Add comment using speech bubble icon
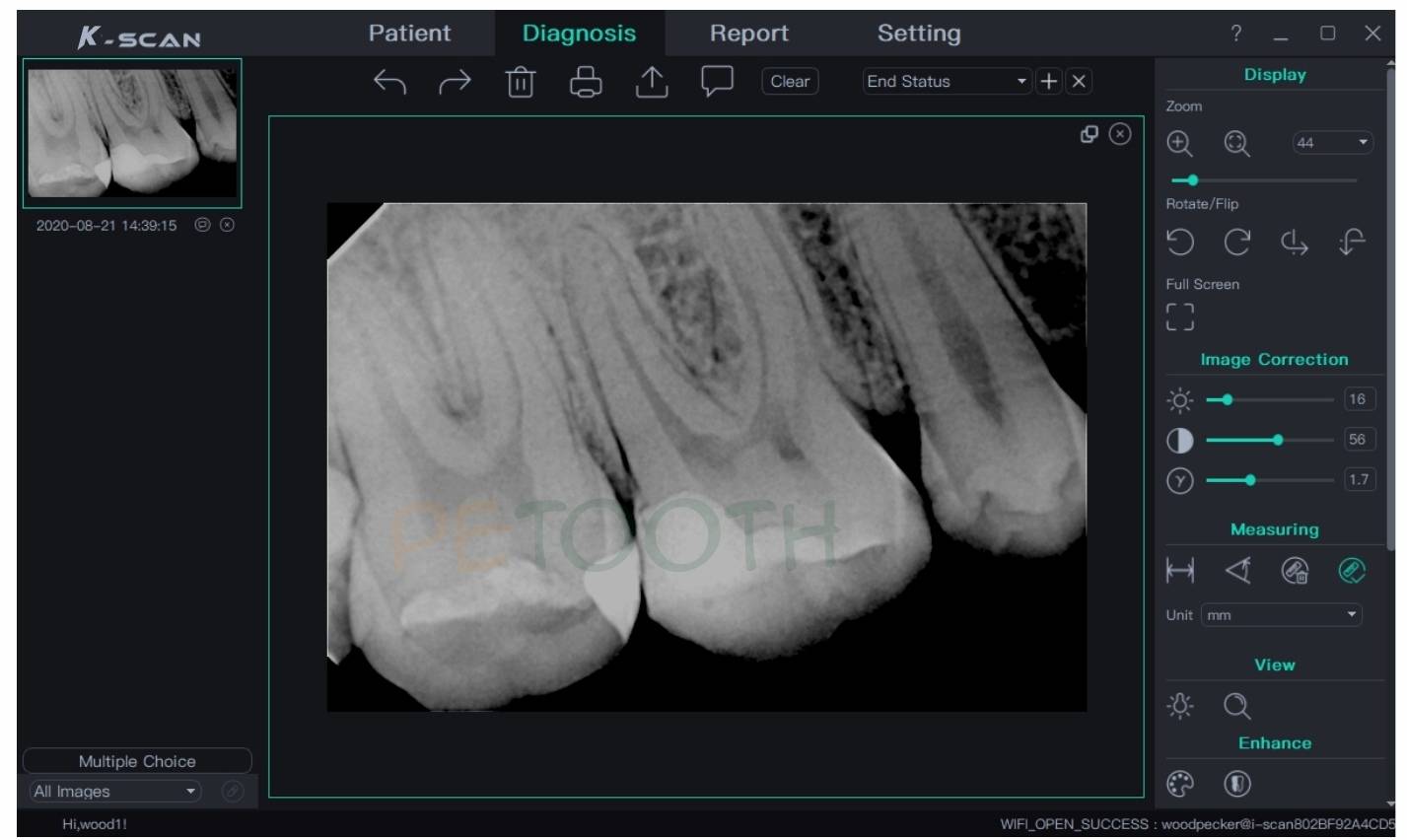Screen dimensions: 1407x840 tap(717, 82)
